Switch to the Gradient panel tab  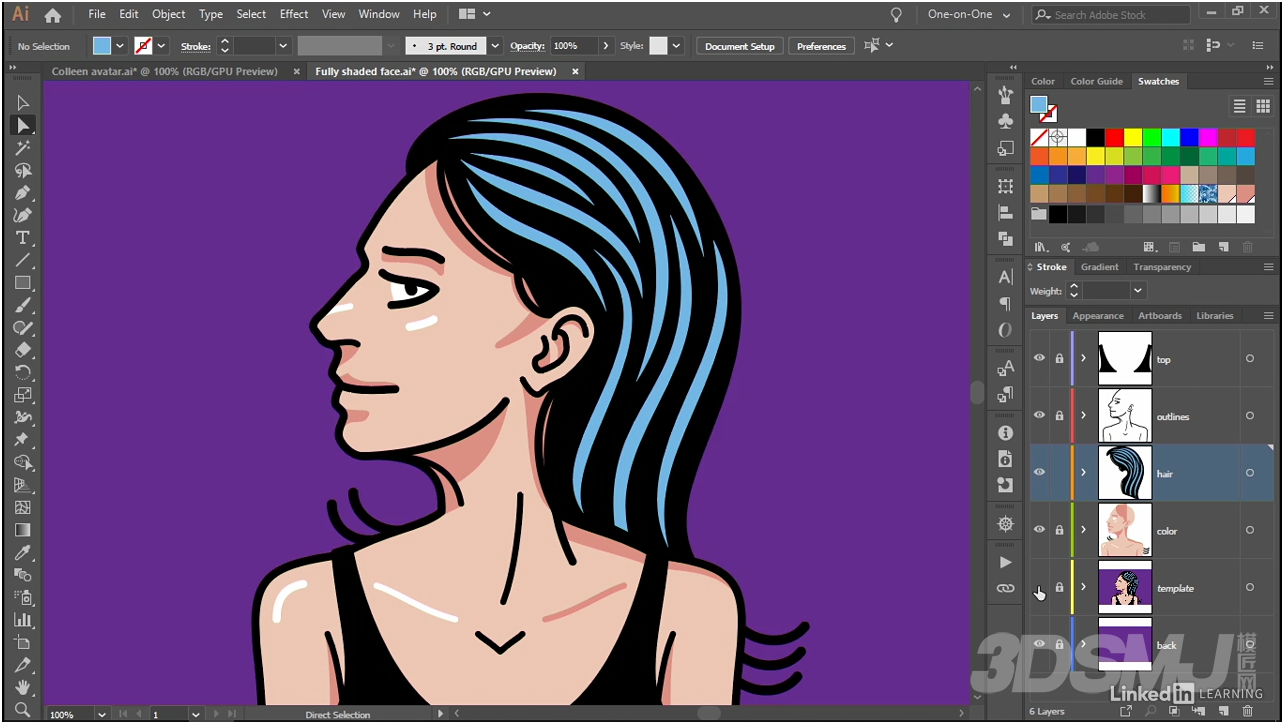point(1100,267)
